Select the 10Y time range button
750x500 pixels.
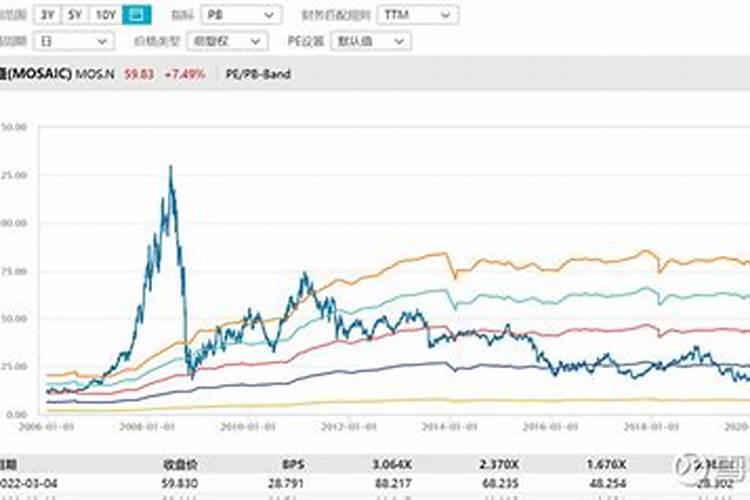click(106, 14)
